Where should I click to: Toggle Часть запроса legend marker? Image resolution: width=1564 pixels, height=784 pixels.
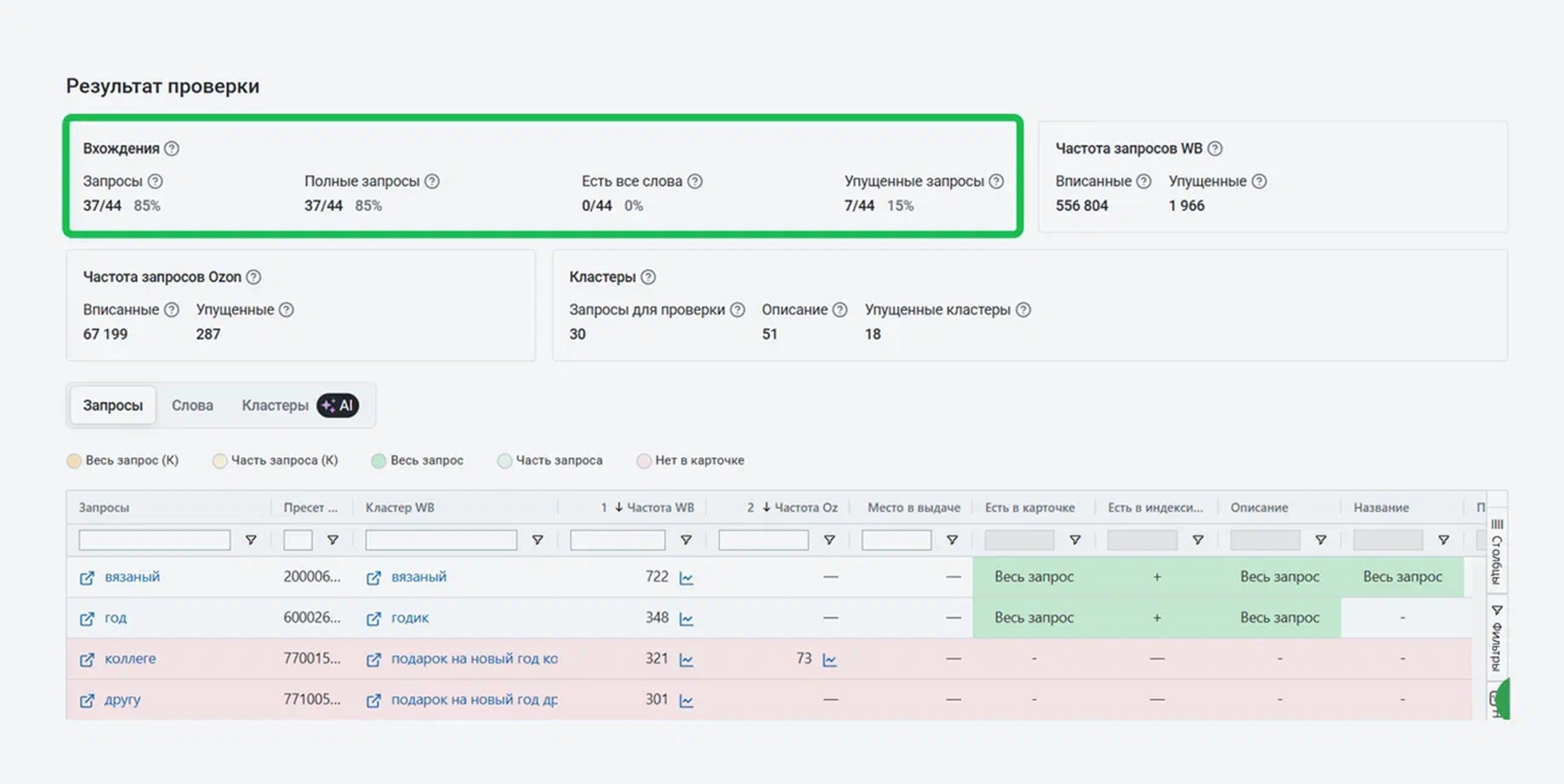(x=504, y=461)
